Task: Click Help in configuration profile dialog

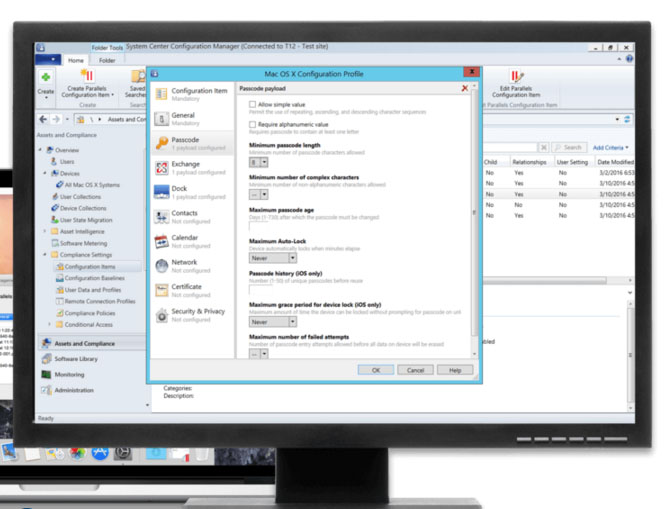Action: 455,370
